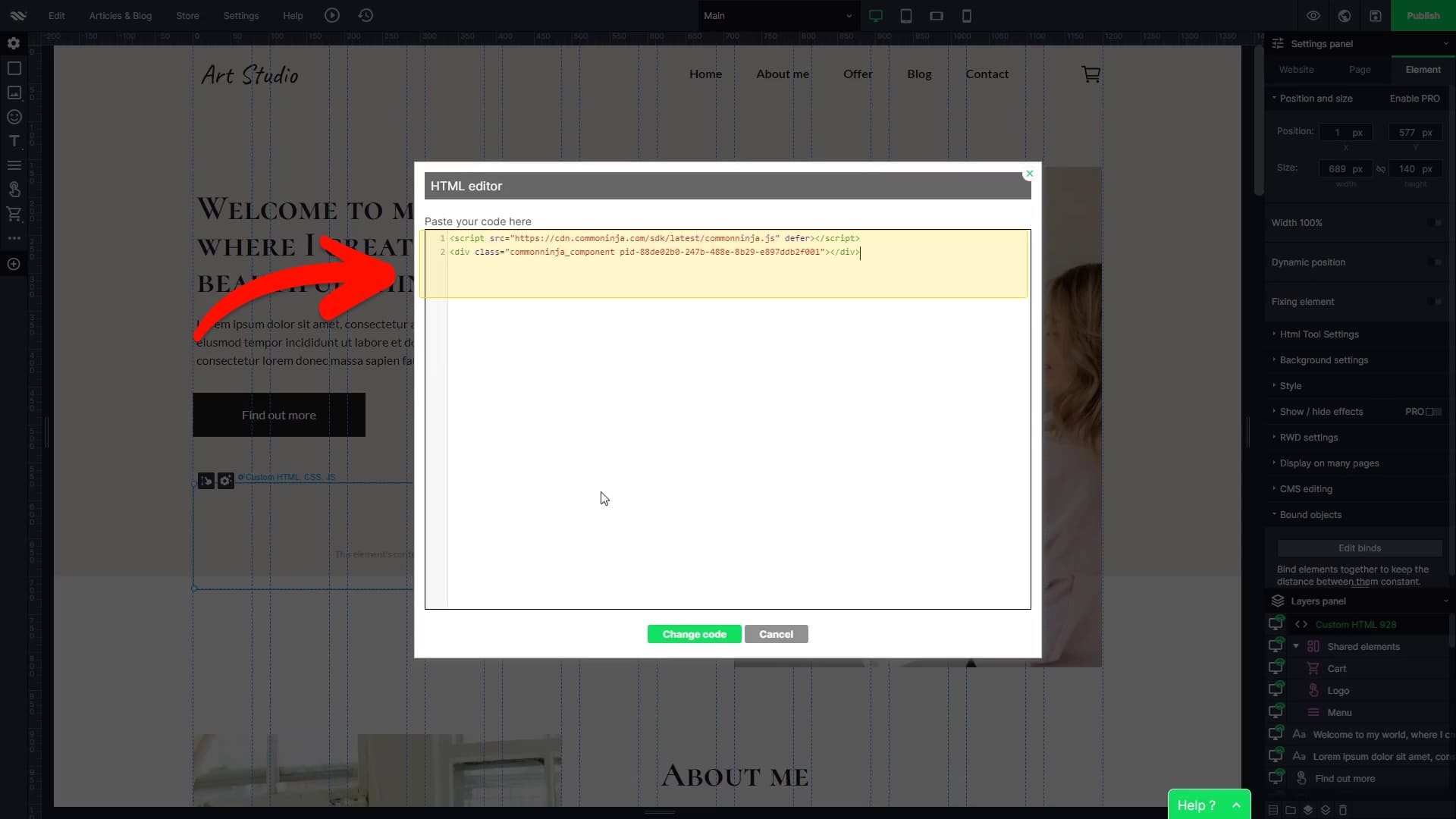Viewport: 1456px width, 819px height.
Task: Collapse the Position and size section
Action: pyautogui.click(x=1316, y=99)
